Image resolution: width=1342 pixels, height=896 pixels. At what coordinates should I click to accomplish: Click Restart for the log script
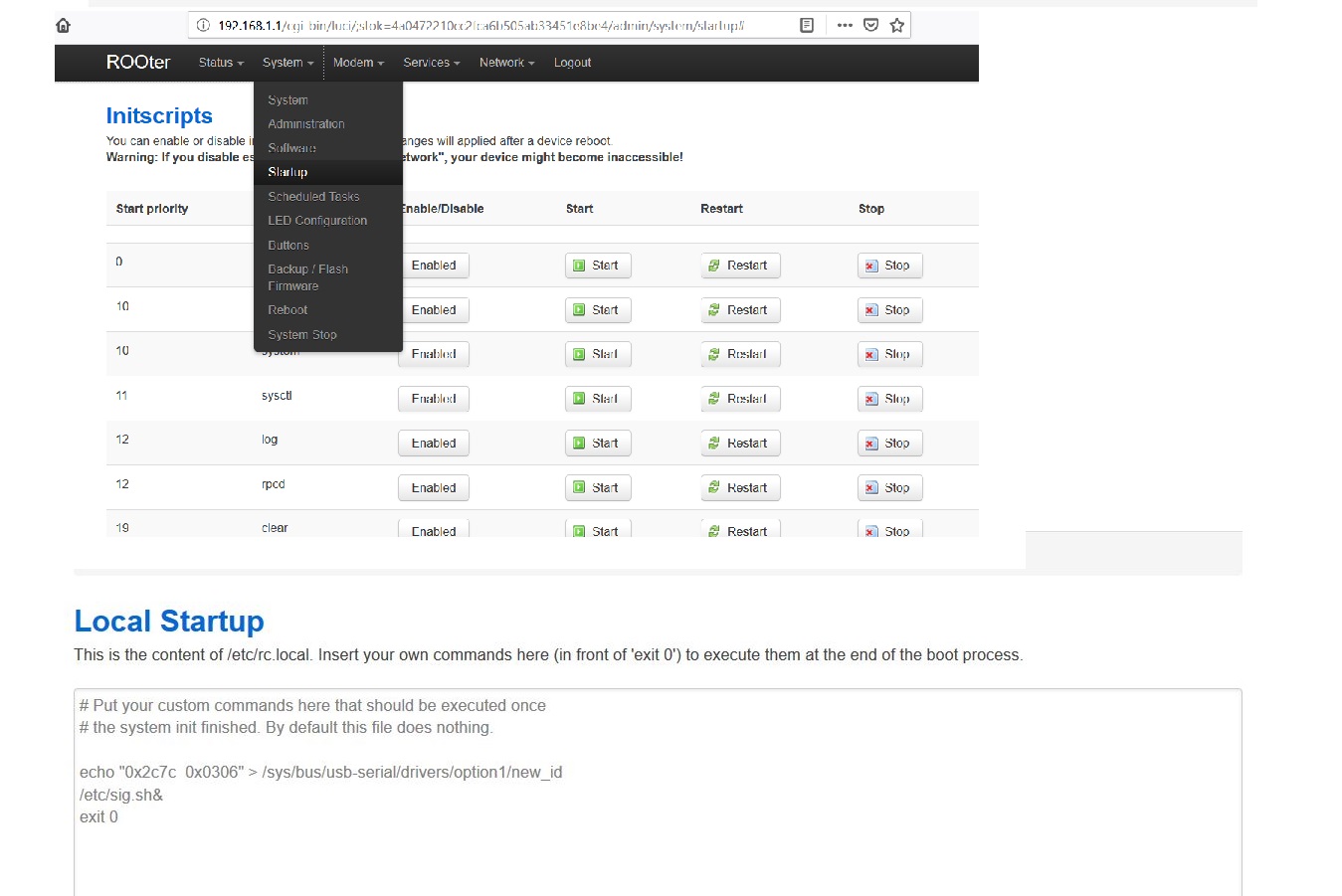pyautogui.click(x=739, y=444)
